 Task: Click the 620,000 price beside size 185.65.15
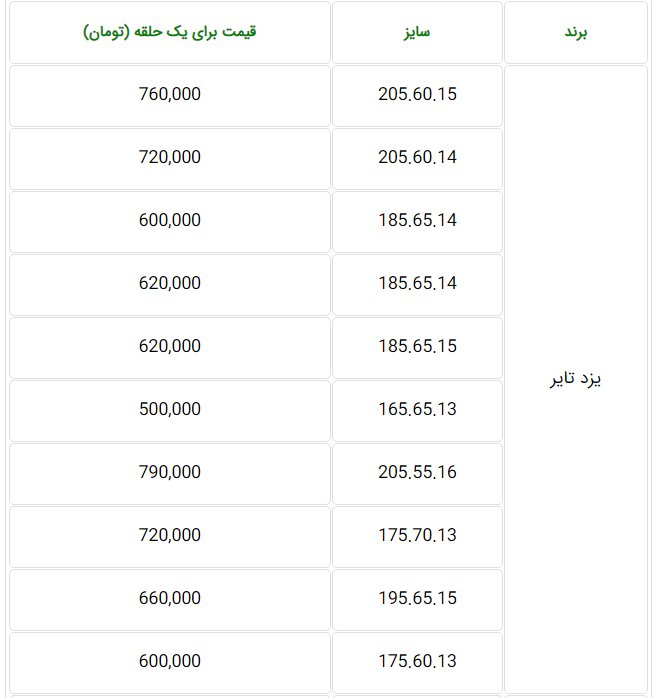coord(170,346)
